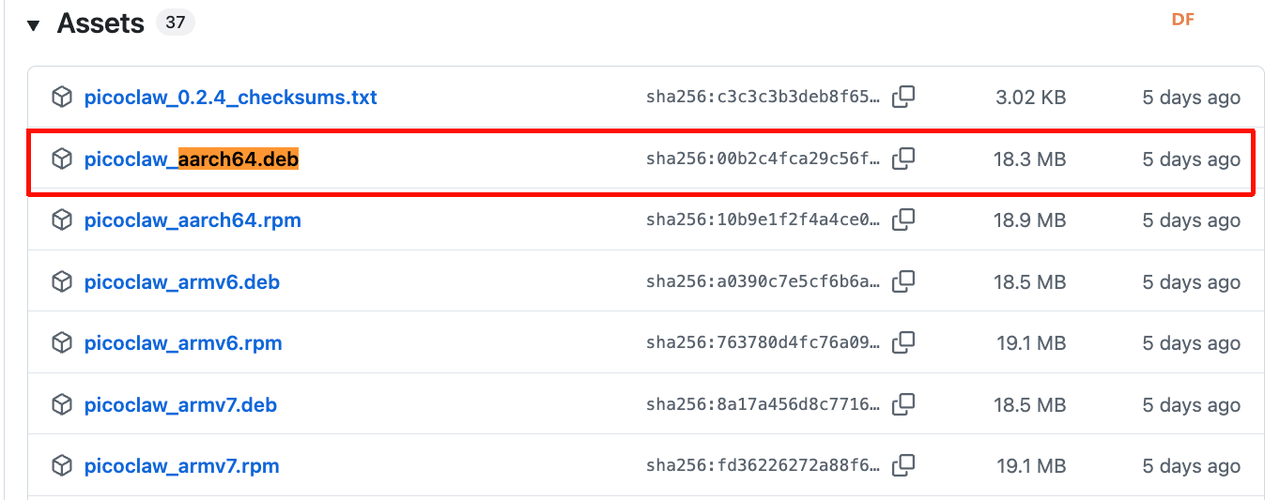Copy sha256 hash for picoclaw_armv6.rpm

tap(903, 343)
